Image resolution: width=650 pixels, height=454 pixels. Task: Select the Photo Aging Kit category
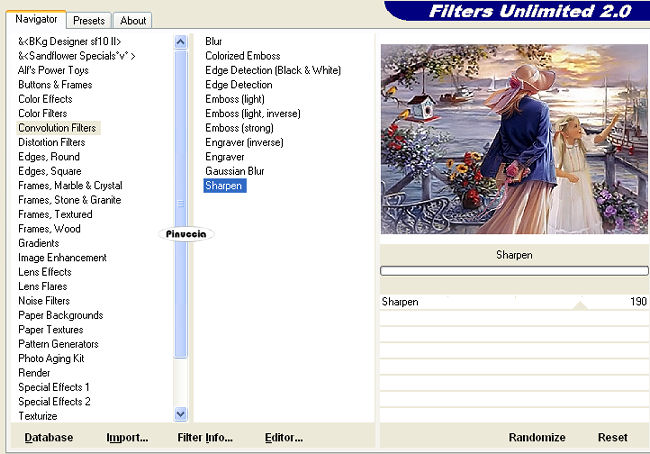(x=51, y=359)
